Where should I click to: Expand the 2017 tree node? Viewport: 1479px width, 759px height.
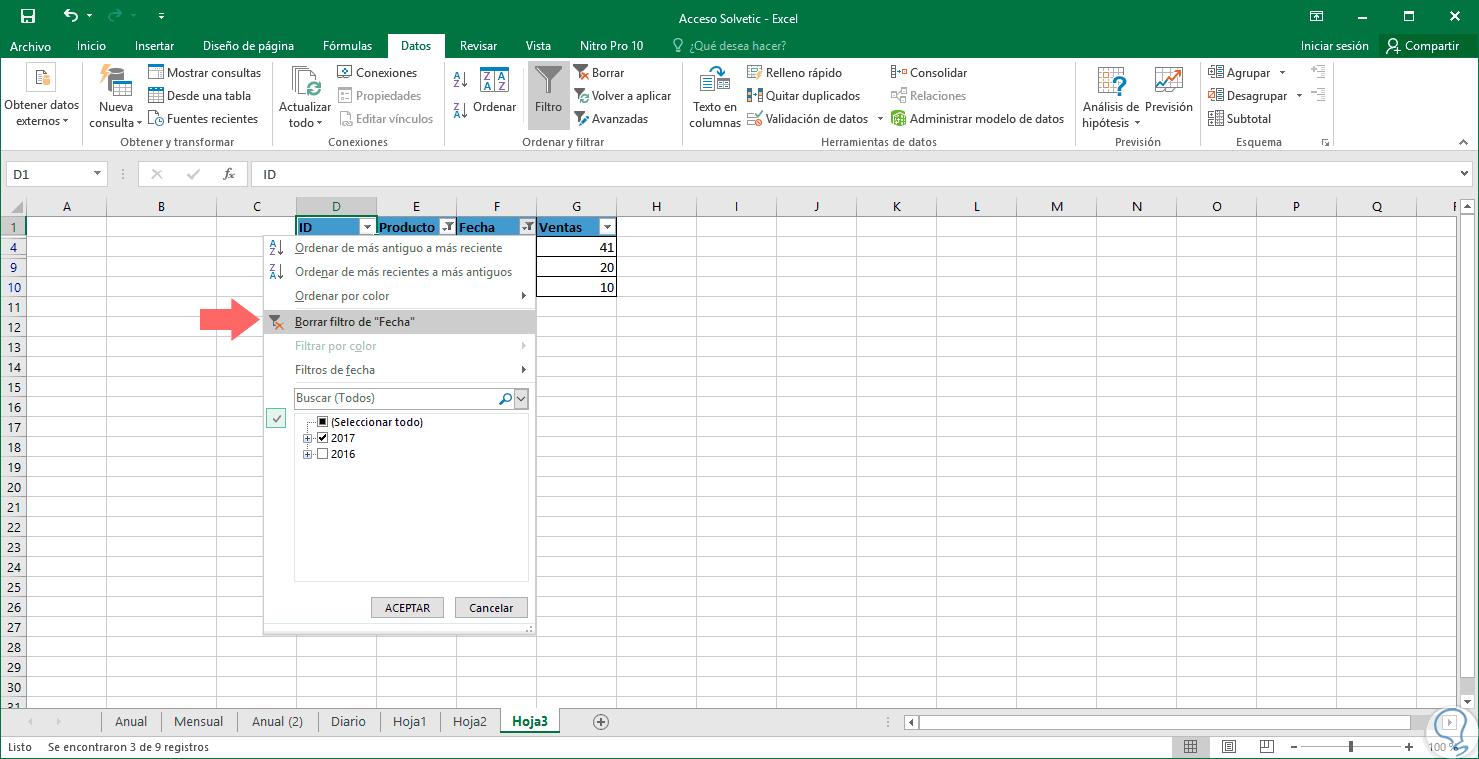point(308,438)
